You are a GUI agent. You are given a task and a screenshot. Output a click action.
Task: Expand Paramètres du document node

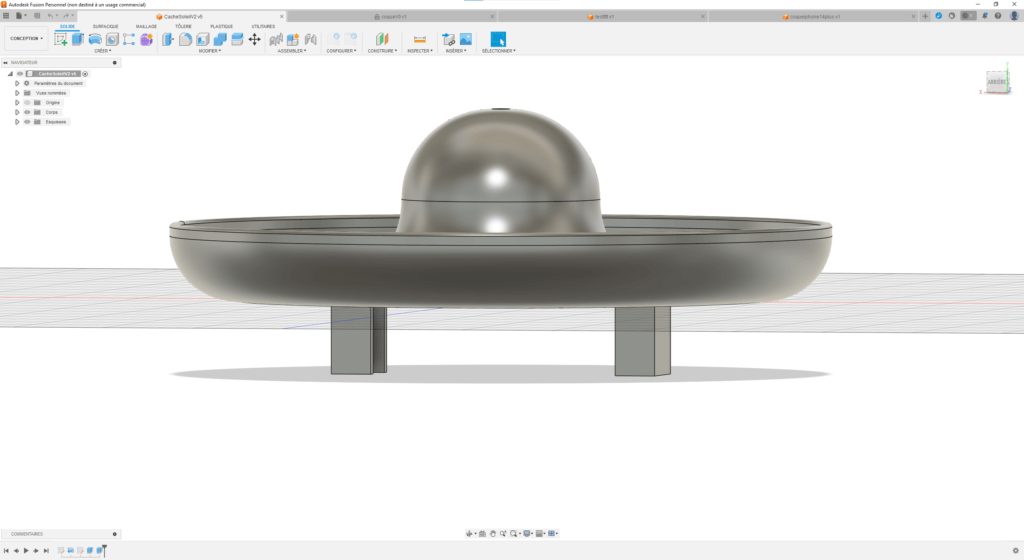point(17,84)
